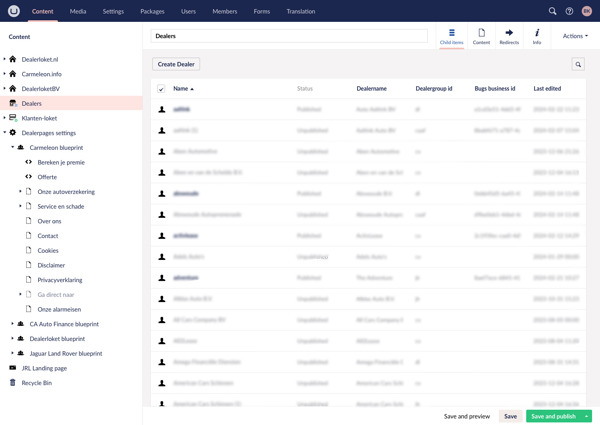
Task: Click the Child items icon
Action: (x=451, y=36)
